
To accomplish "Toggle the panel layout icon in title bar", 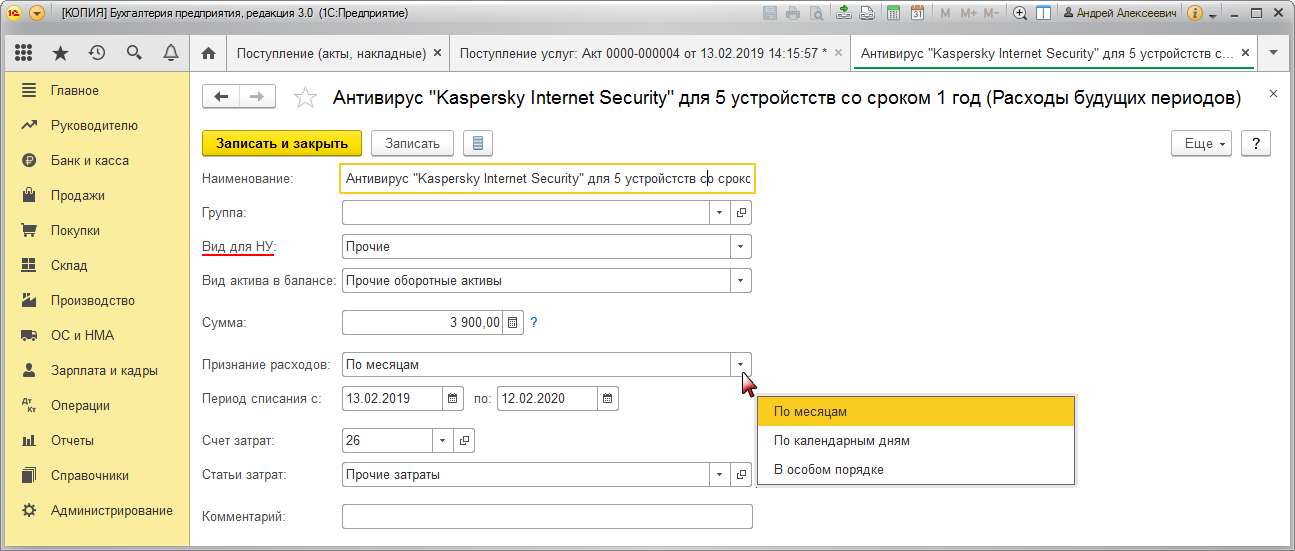I will click(x=1043, y=13).
